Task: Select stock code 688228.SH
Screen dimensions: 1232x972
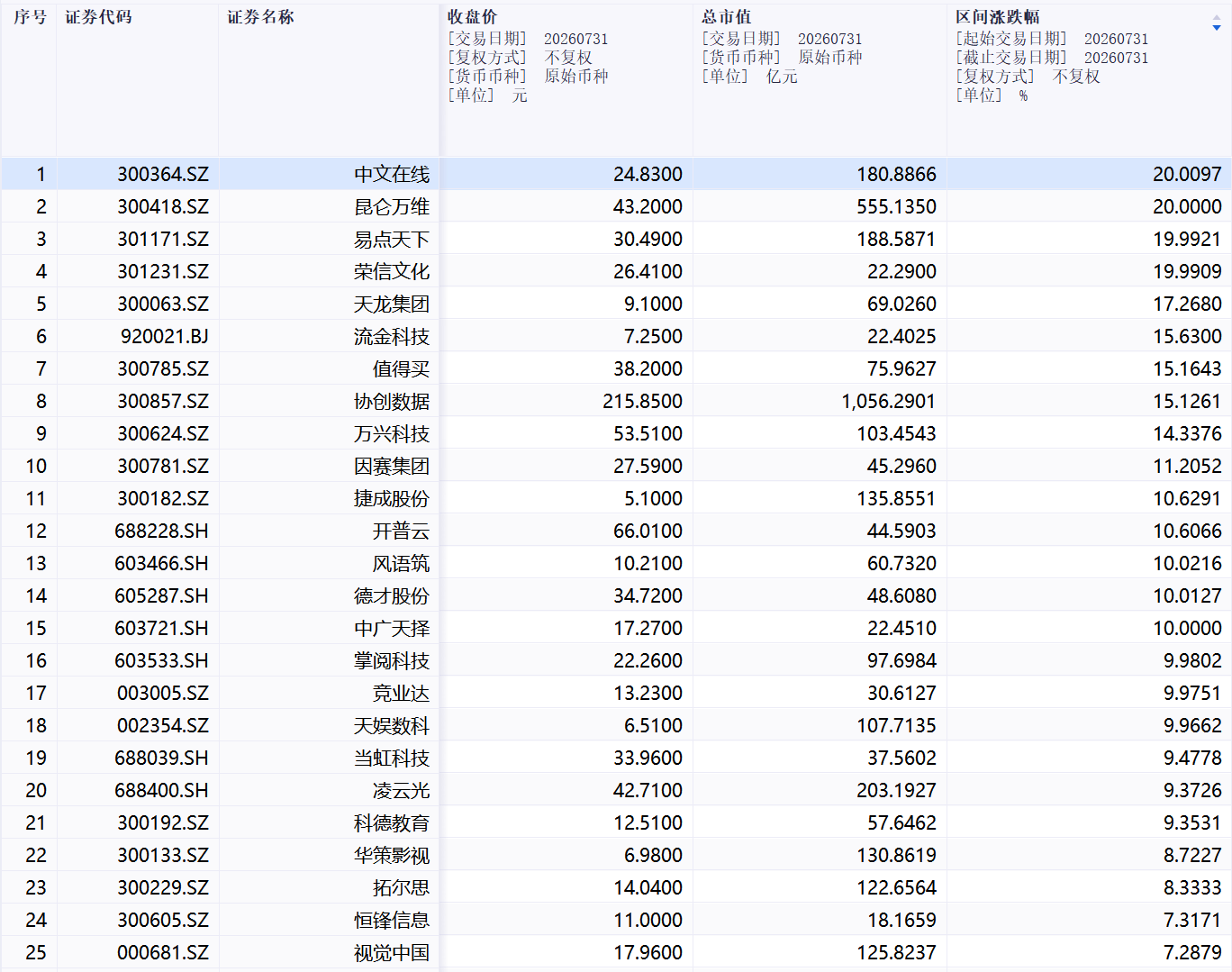Action: point(162,531)
